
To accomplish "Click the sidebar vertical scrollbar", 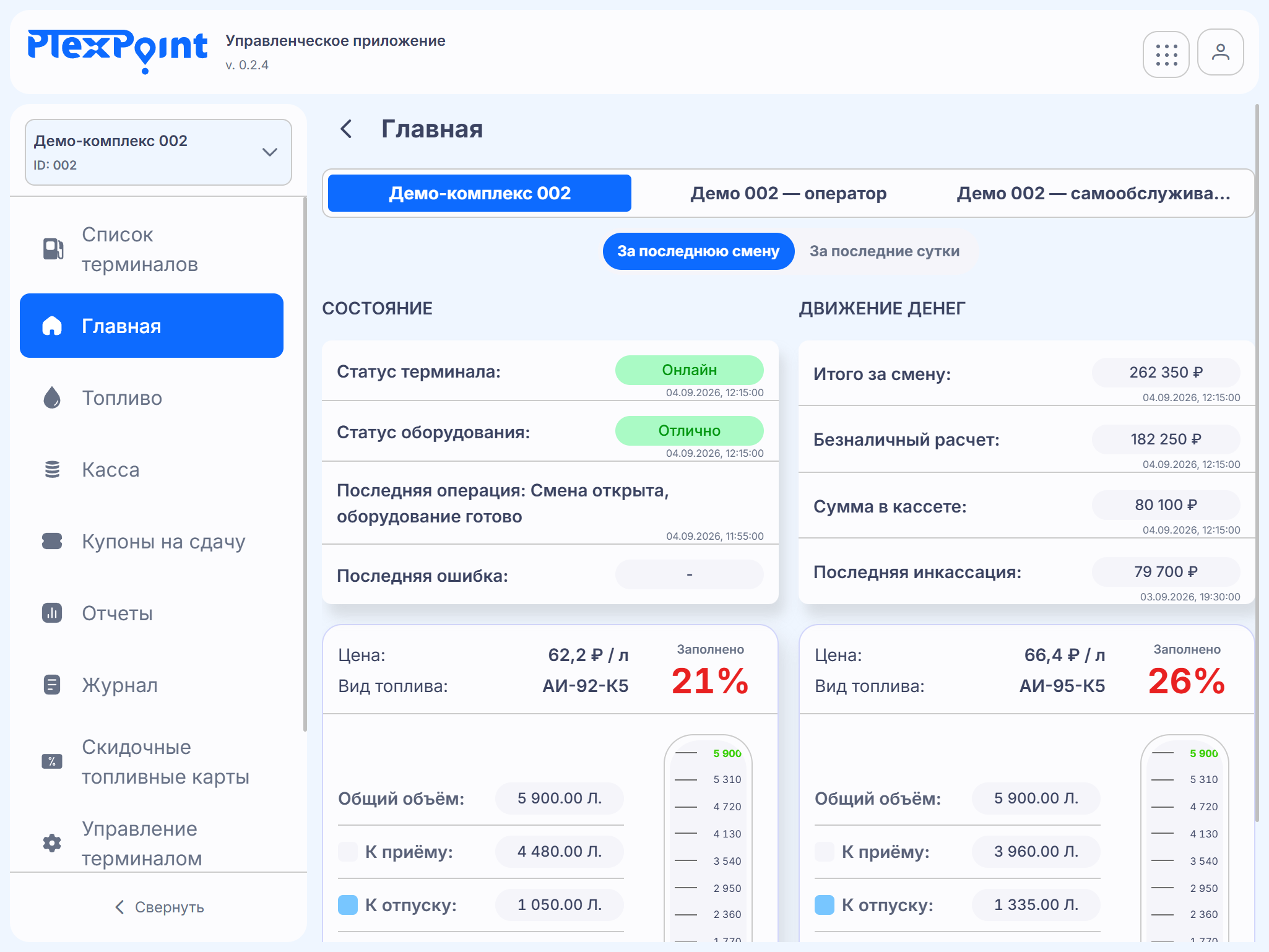I will pos(305,464).
